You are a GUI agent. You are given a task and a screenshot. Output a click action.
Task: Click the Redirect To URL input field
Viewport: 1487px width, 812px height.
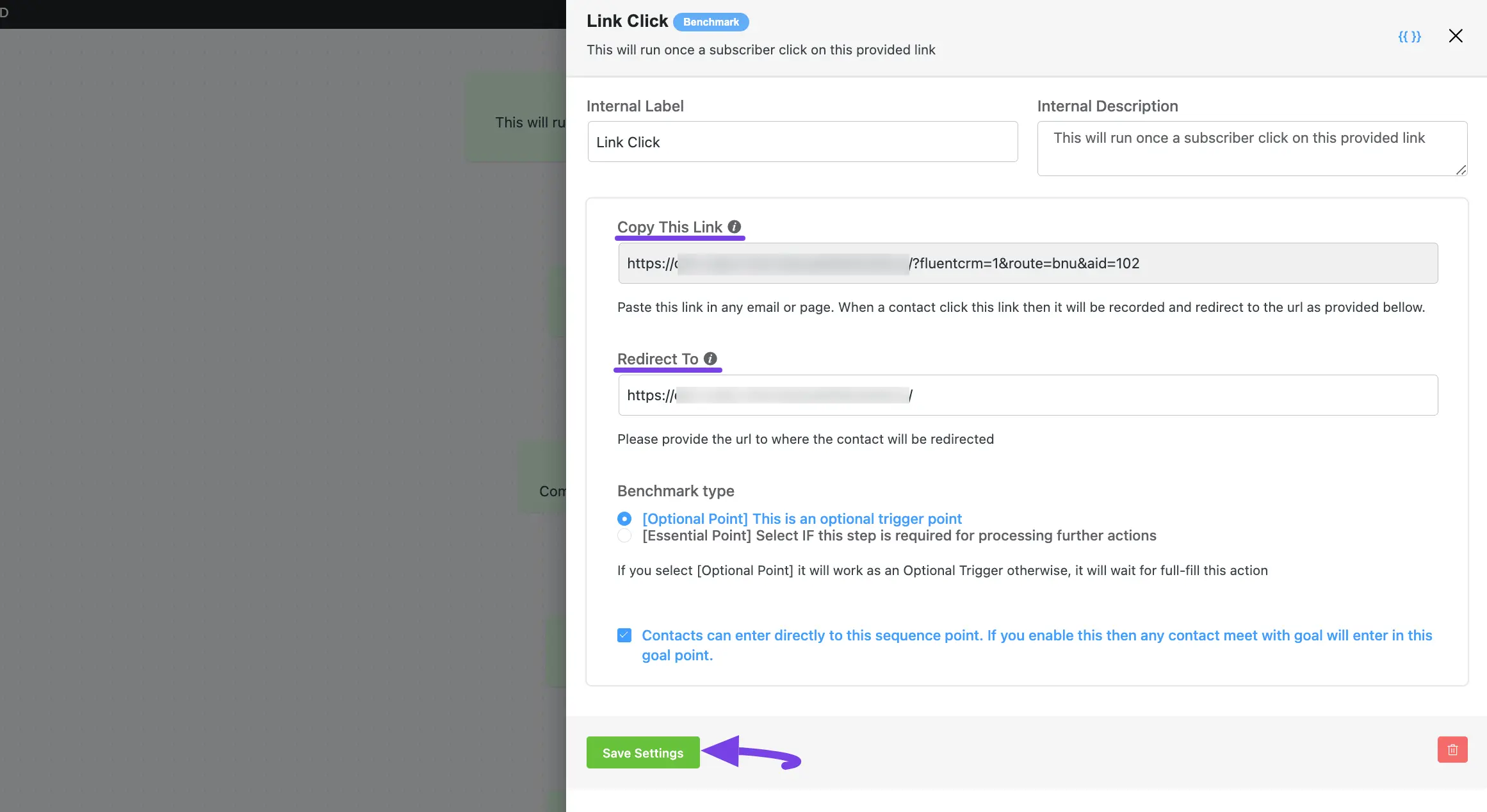point(1027,394)
